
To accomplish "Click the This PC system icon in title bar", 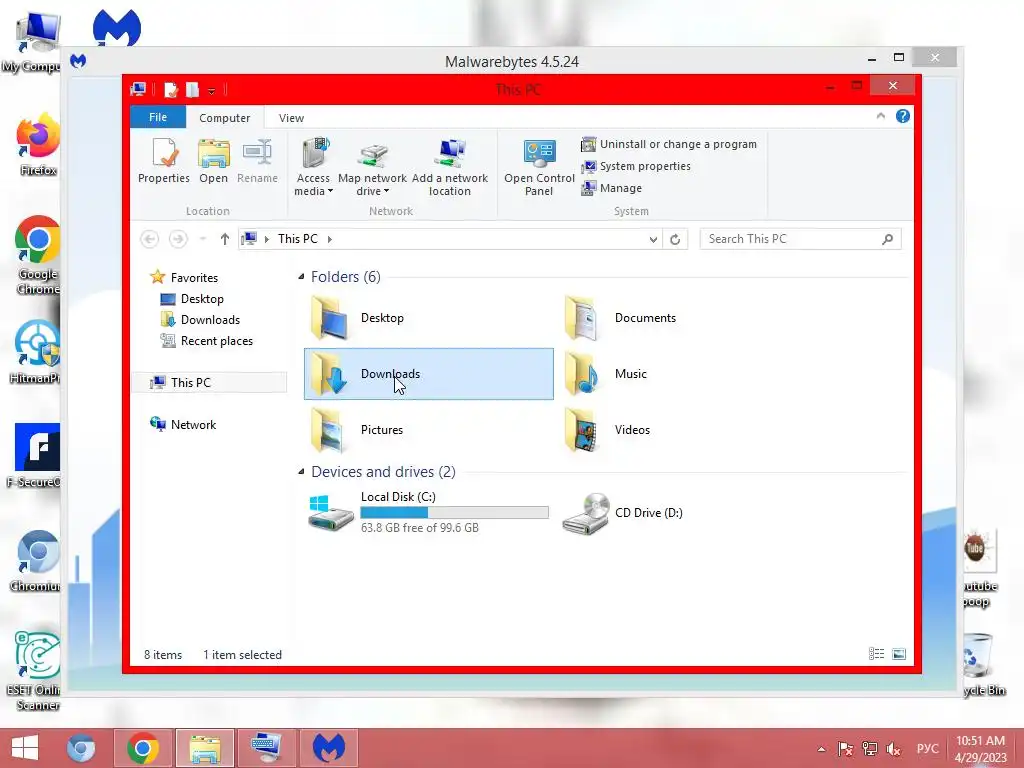I will (138, 89).
